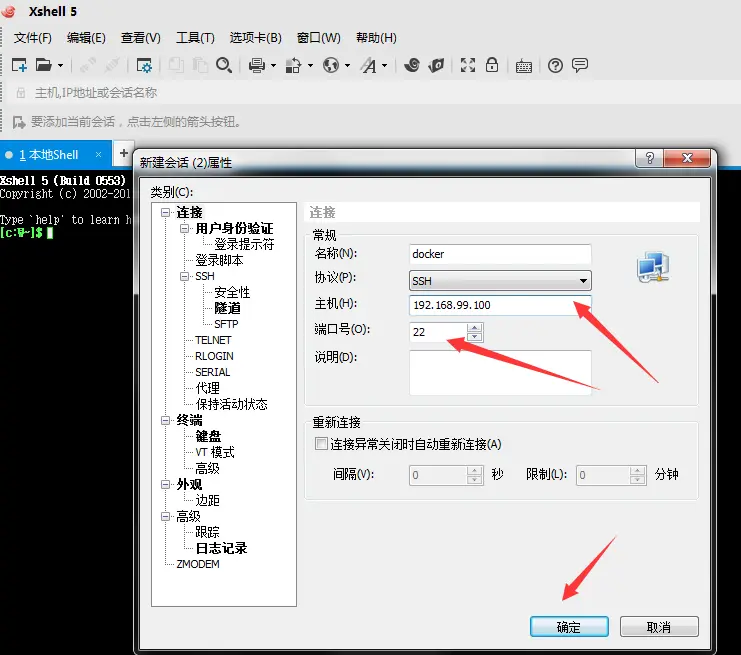Collapse the 用户身份验证 tree node

184,229
